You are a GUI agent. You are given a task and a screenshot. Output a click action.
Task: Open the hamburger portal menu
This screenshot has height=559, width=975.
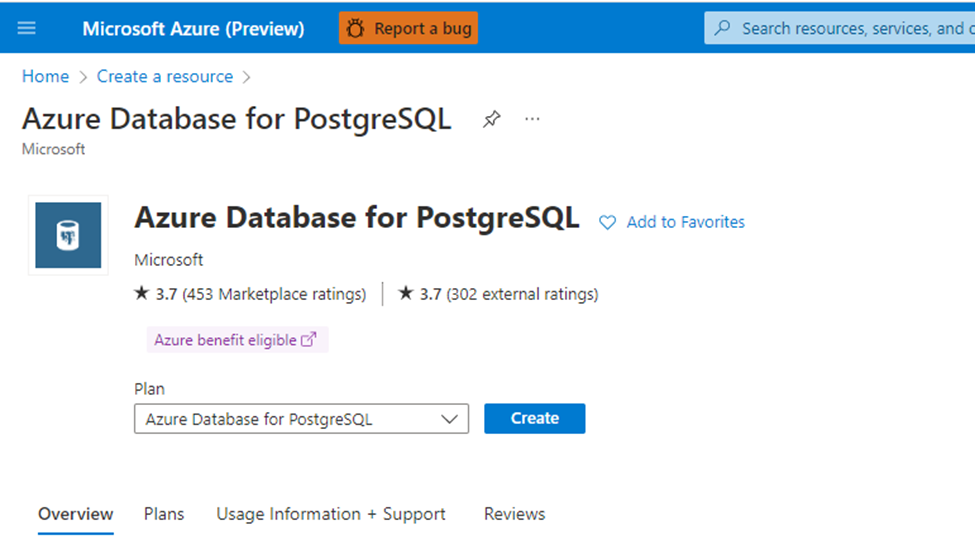[27, 28]
